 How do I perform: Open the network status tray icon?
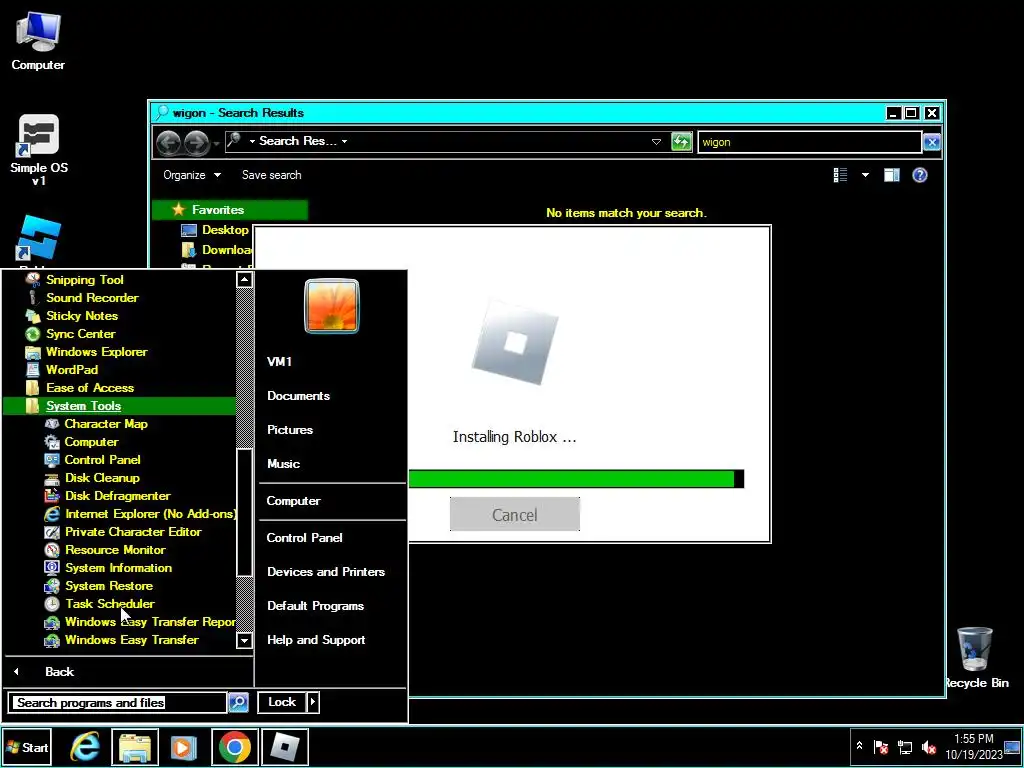point(904,746)
